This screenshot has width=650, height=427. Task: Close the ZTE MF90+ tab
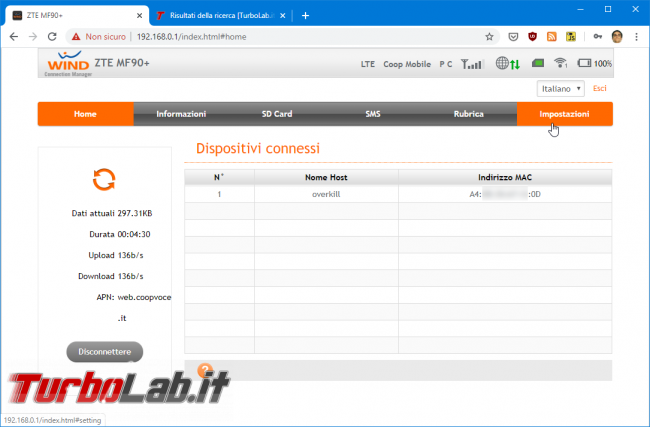pyautogui.click(x=139, y=16)
